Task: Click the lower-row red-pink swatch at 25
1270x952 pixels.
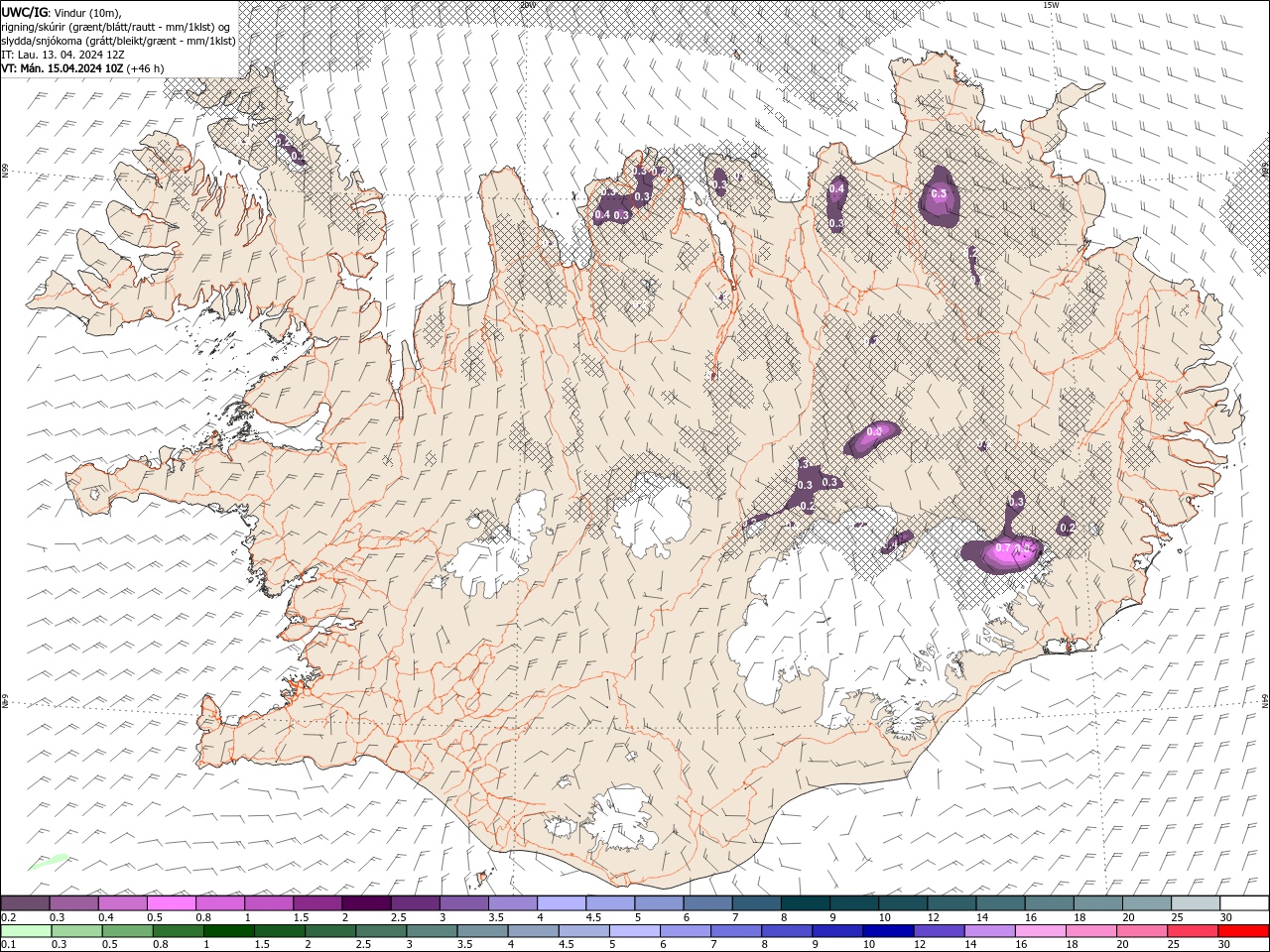Action: (1192, 931)
